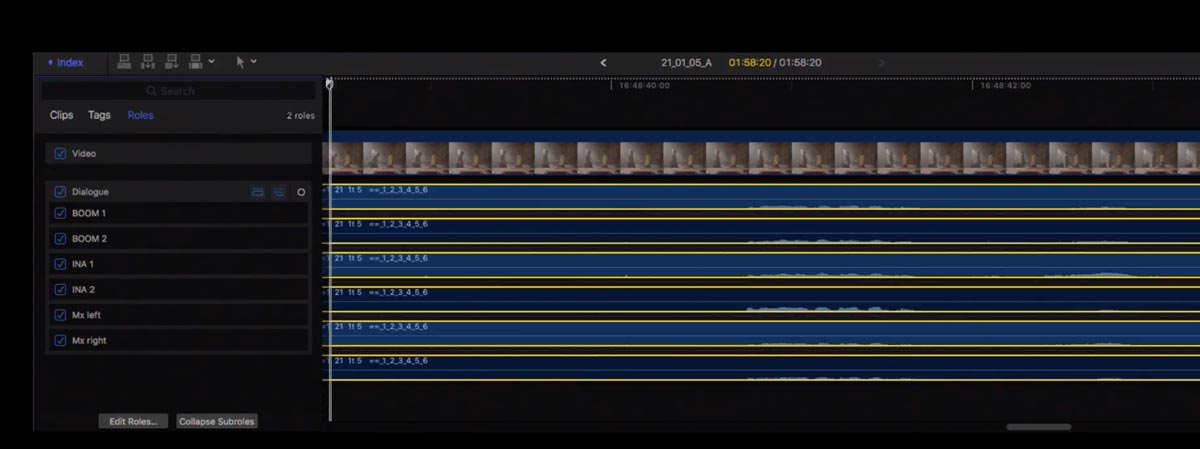Click the '2 roles' count text
Image resolution: width=1200 pixels, height=449 pixels.
(x=300, y=116)
